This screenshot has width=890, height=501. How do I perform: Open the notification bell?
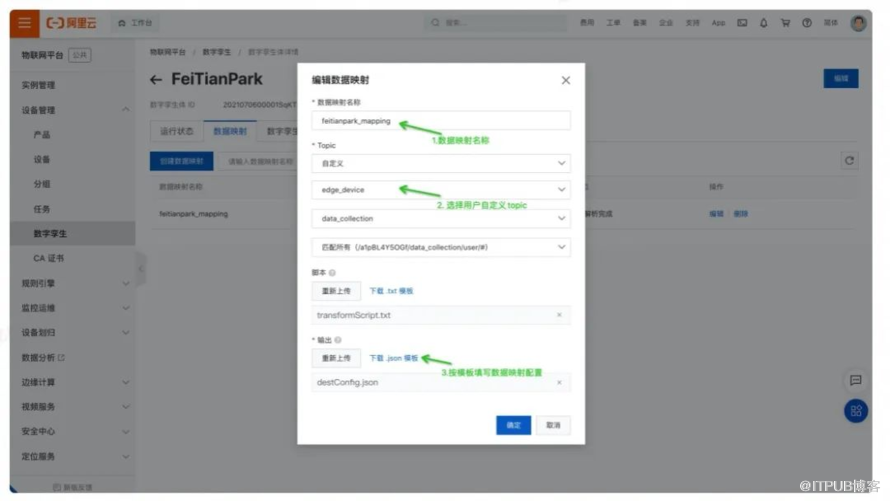click(x=763, y=23)
